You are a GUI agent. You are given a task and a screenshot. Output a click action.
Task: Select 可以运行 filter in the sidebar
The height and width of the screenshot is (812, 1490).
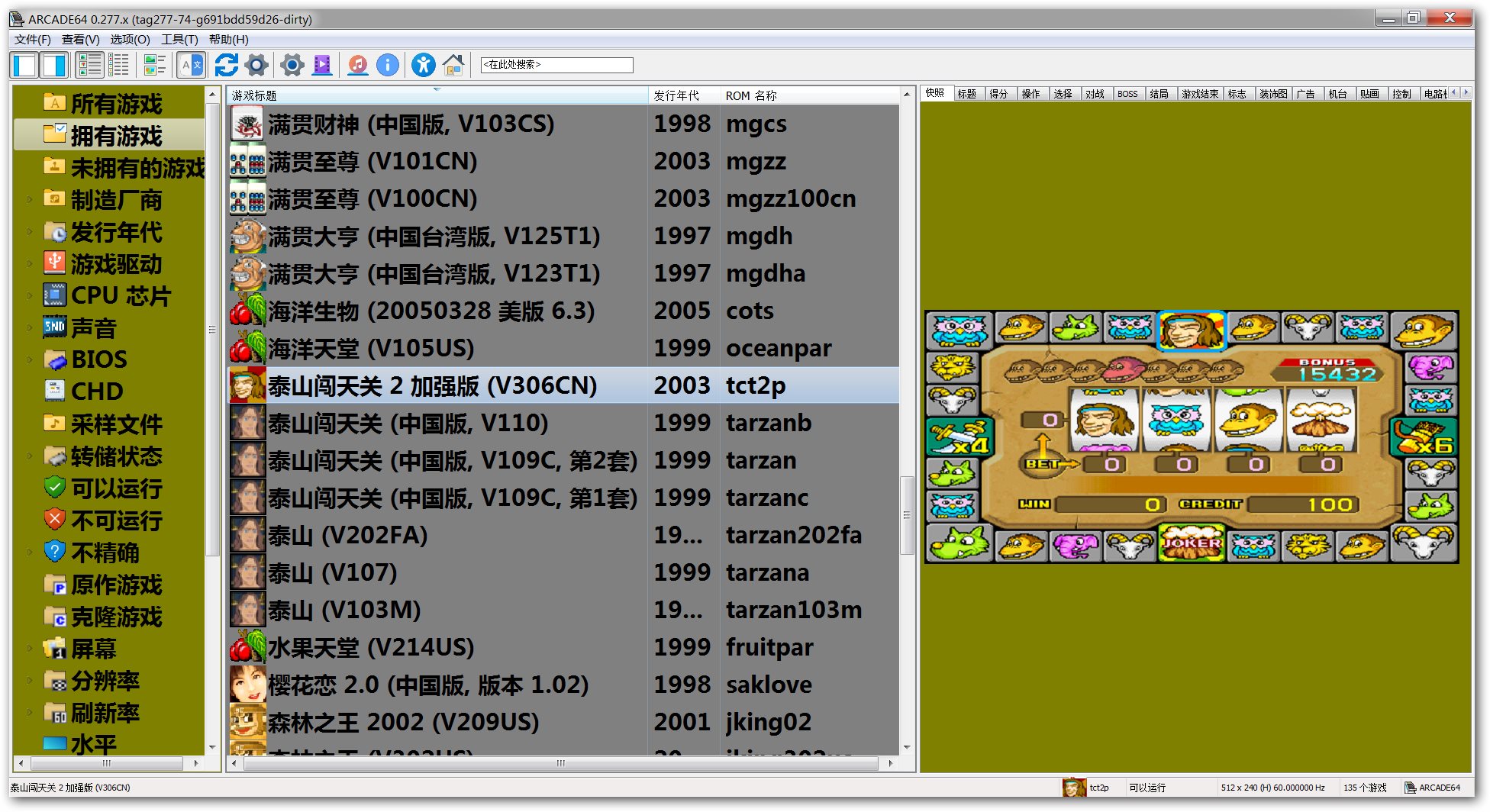pyautogui.click(x=116, y=488)
